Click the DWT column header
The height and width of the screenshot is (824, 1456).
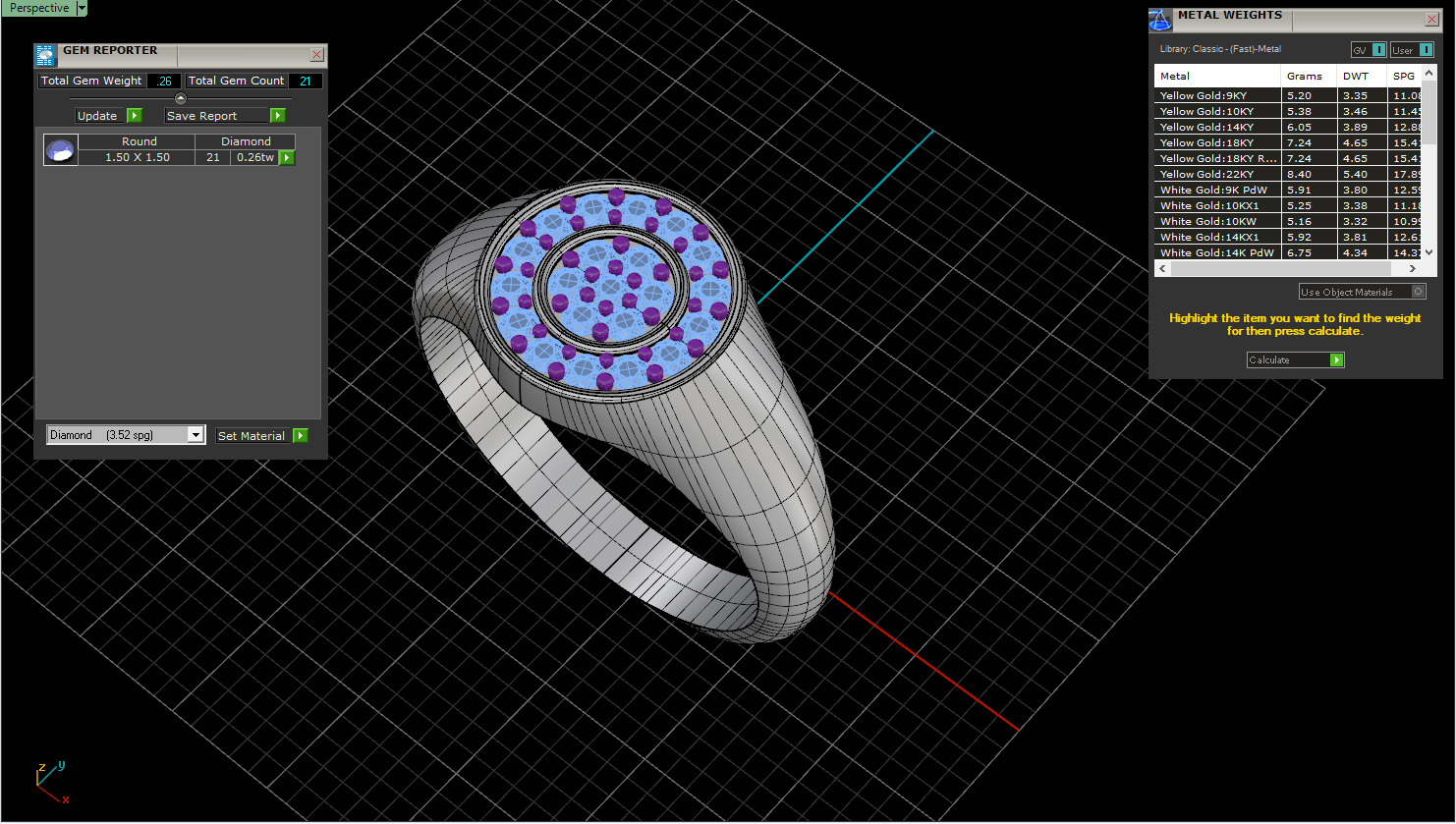[1363, 77]
